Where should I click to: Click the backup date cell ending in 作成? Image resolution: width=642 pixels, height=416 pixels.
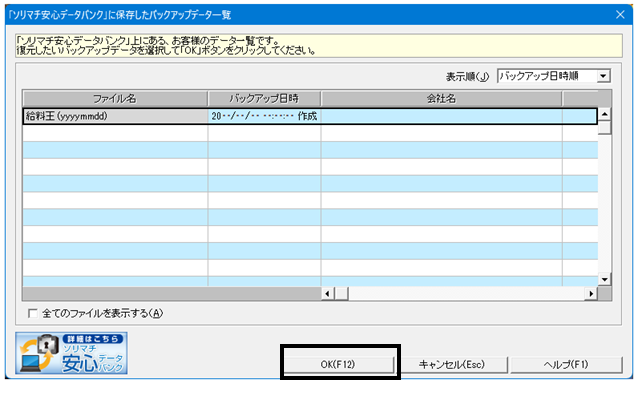[264, 116]
